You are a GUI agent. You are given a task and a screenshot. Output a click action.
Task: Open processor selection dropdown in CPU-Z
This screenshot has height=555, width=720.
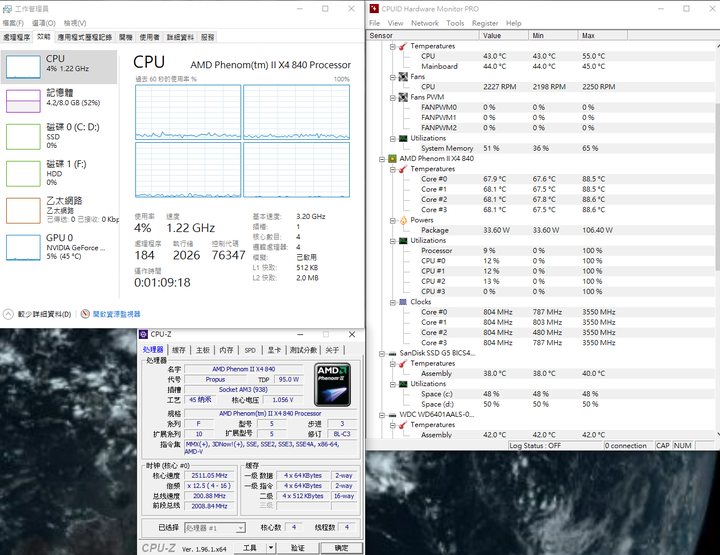(241, 528)
